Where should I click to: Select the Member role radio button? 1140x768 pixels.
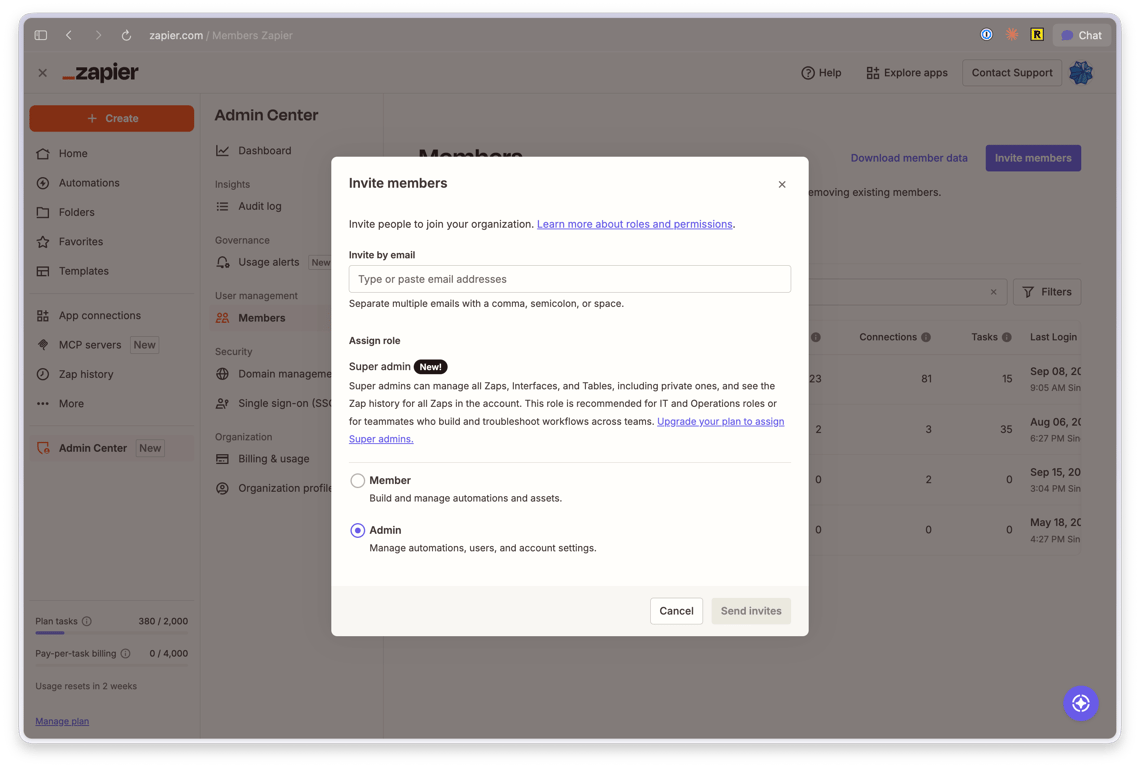pyautogui.click(x=357, y=481)
